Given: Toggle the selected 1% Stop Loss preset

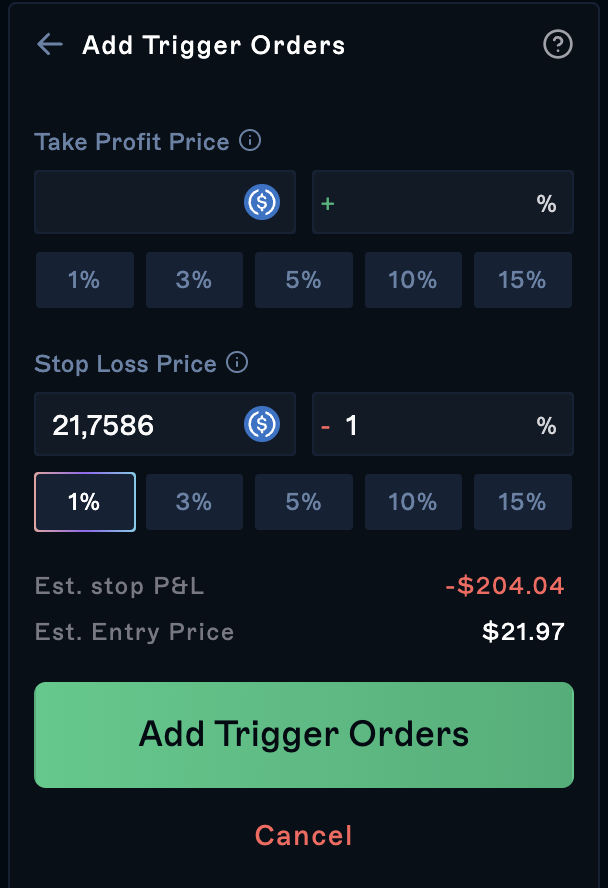Looking at the screenshot, I should tap(84, 502).
